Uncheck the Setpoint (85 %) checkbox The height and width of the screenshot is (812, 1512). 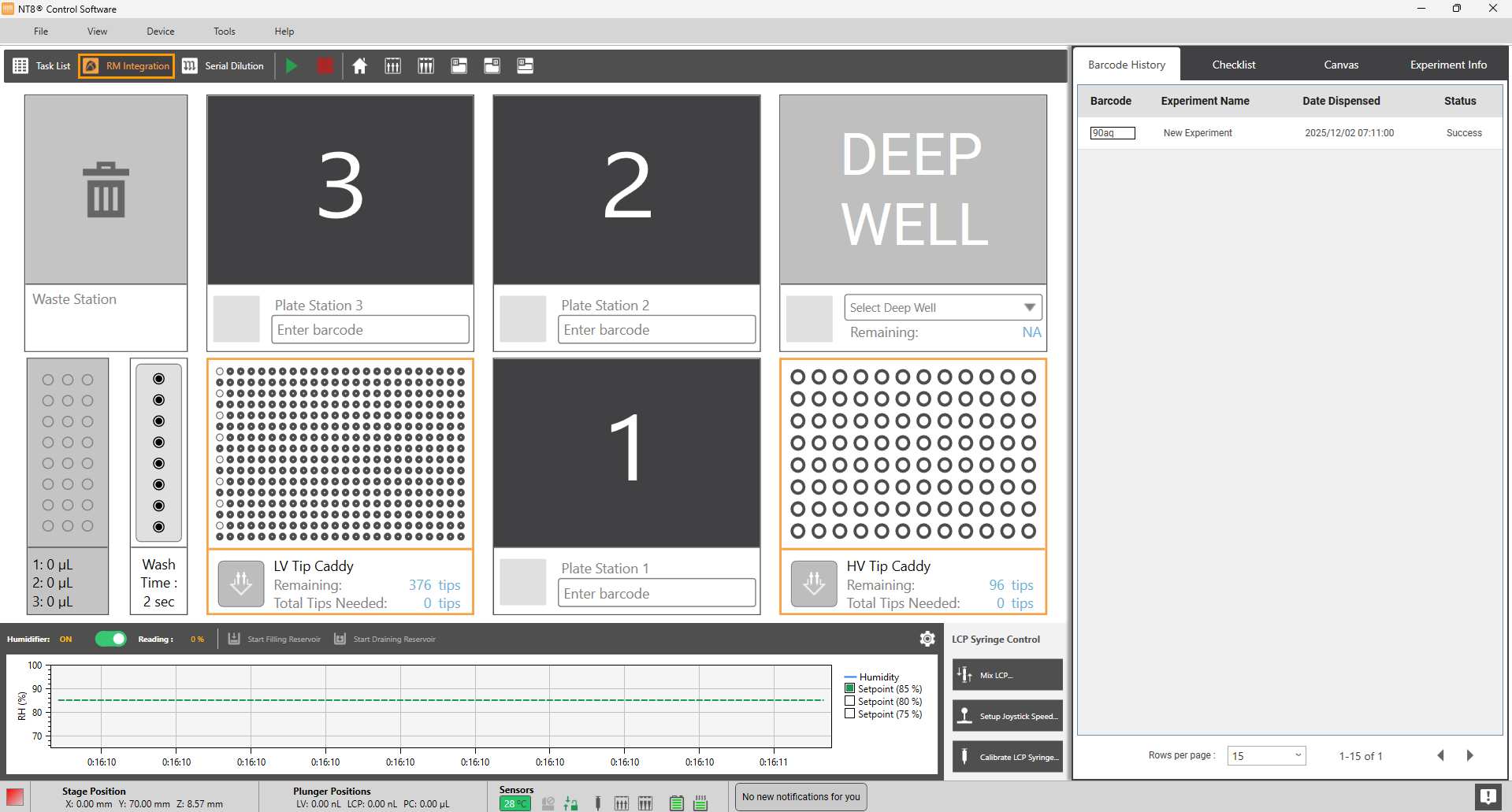[x=850, y=688]
